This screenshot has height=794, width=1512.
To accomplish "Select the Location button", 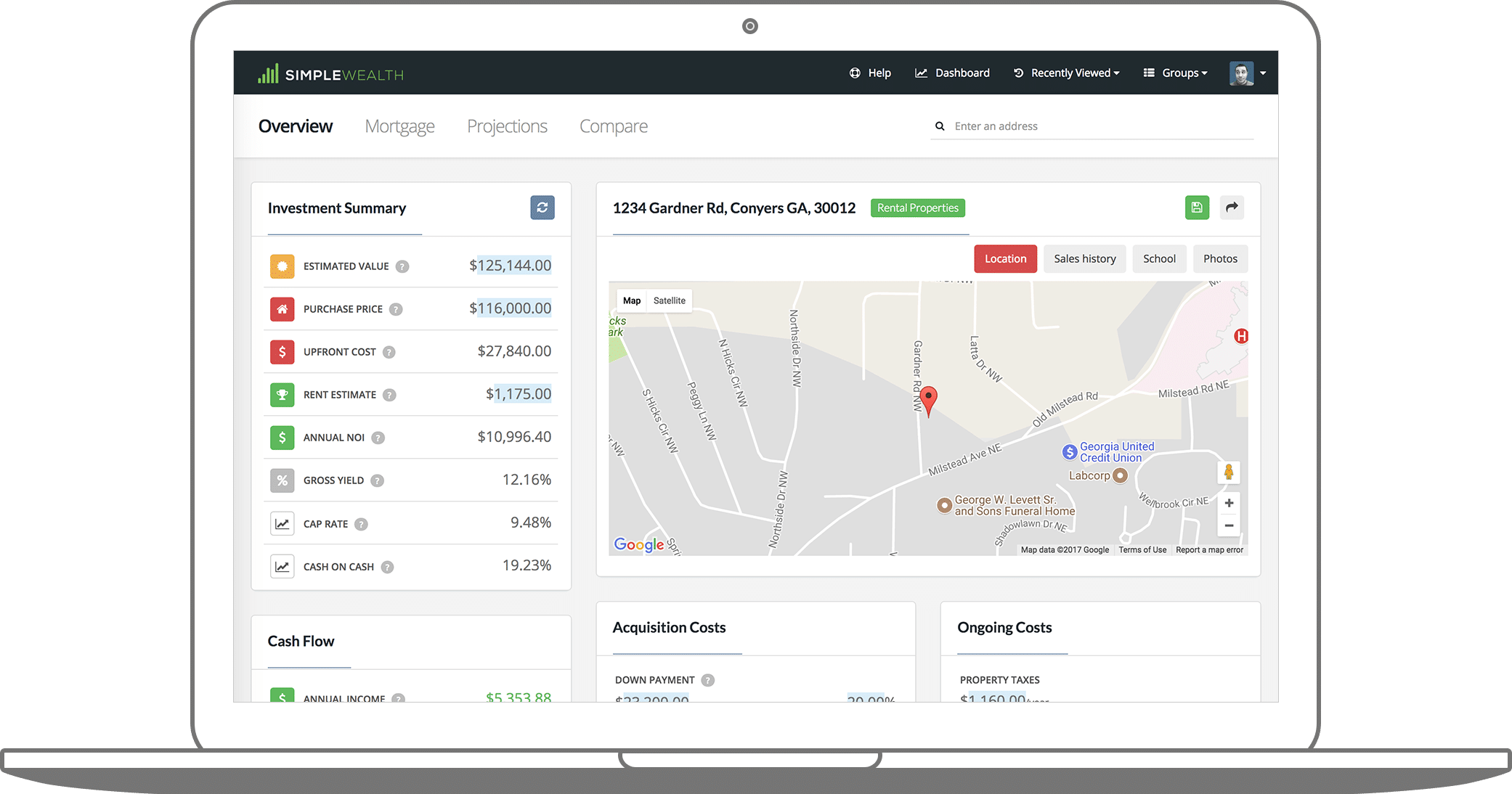I will 1006,258.
